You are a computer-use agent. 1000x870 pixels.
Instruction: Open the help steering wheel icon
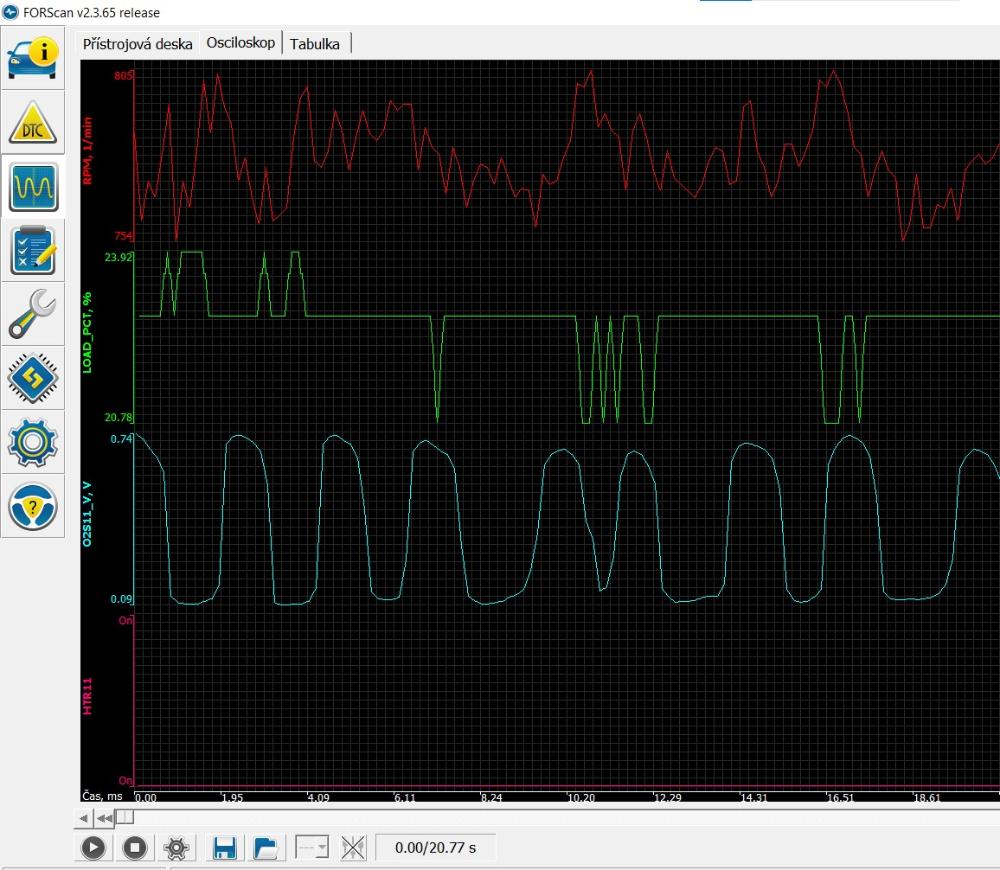[33, 505]
